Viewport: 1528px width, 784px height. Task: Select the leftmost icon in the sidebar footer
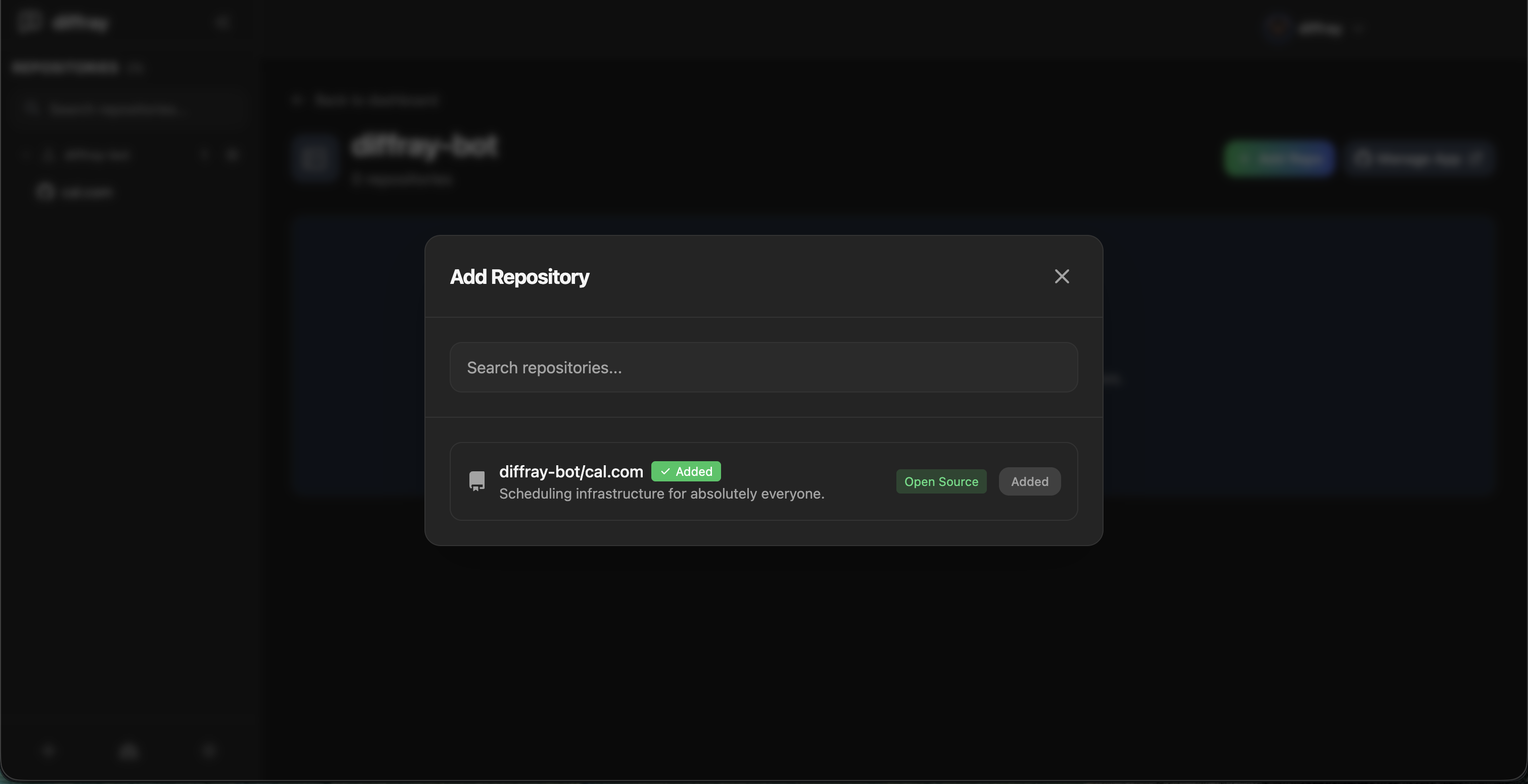49,750
